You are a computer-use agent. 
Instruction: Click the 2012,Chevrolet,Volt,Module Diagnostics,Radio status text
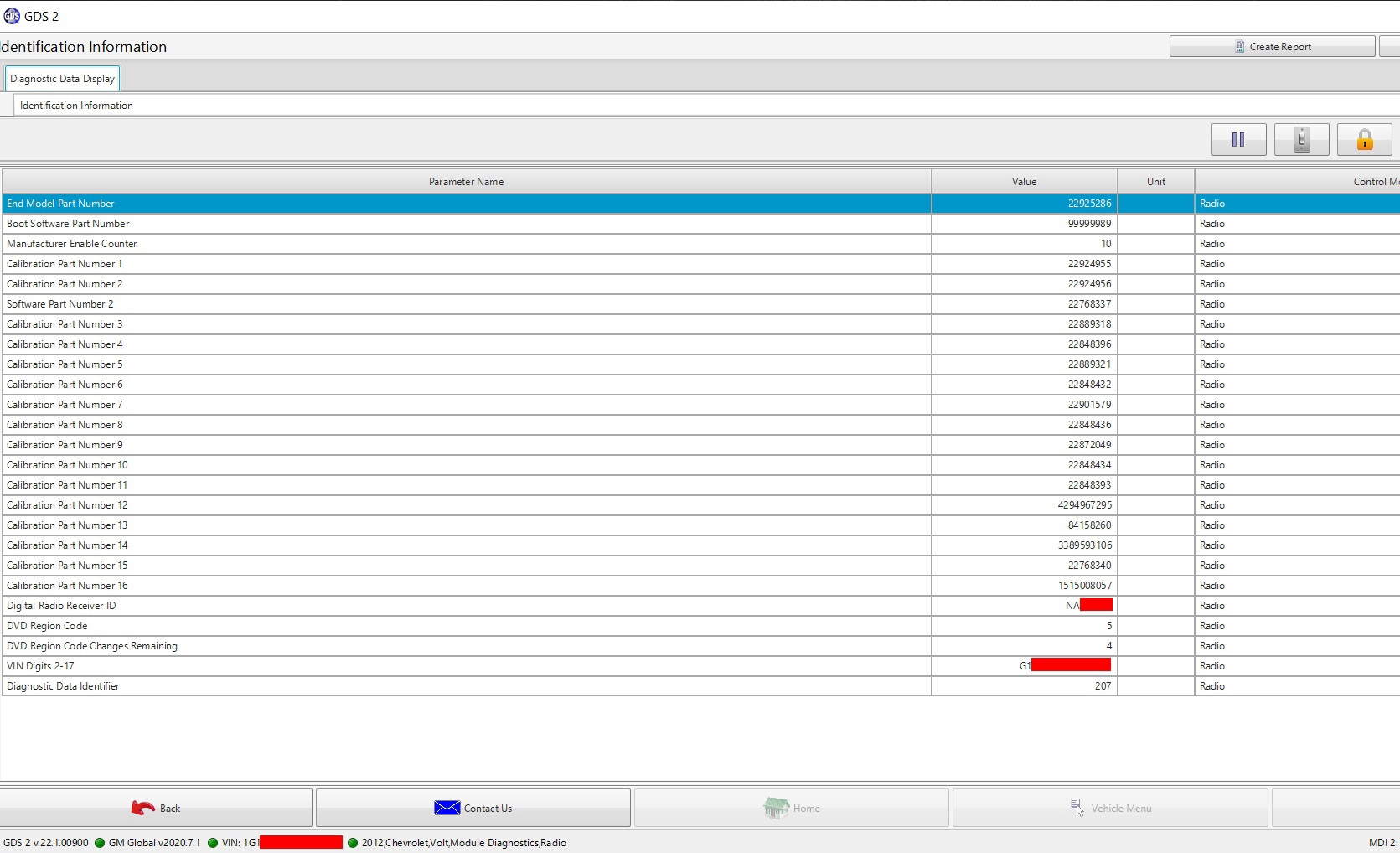[463, 843]
